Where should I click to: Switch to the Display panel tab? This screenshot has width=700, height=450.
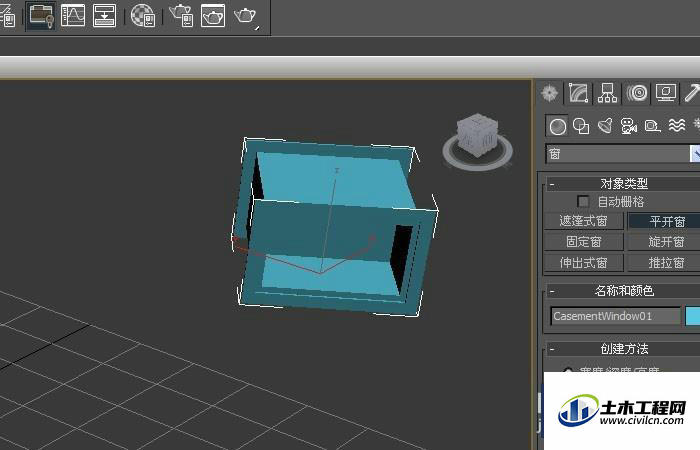[666, 93]
